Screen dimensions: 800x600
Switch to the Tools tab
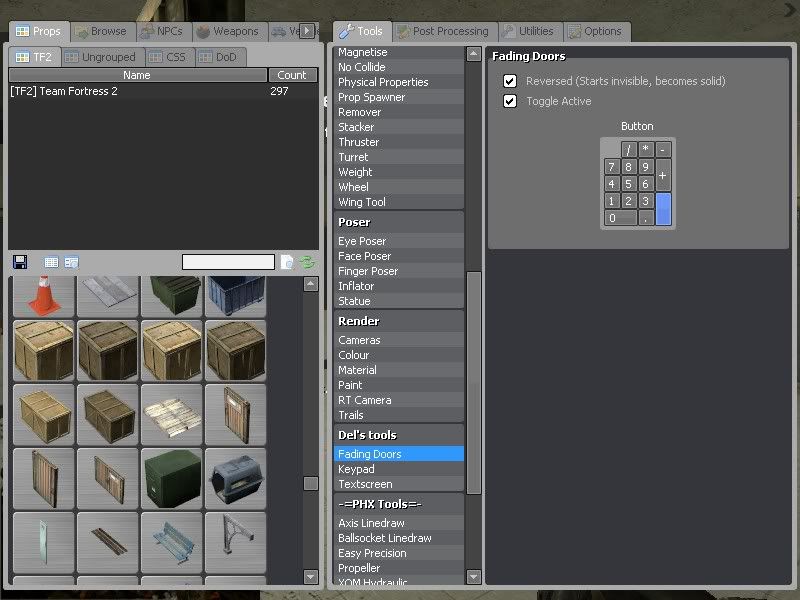coord(362,32)
